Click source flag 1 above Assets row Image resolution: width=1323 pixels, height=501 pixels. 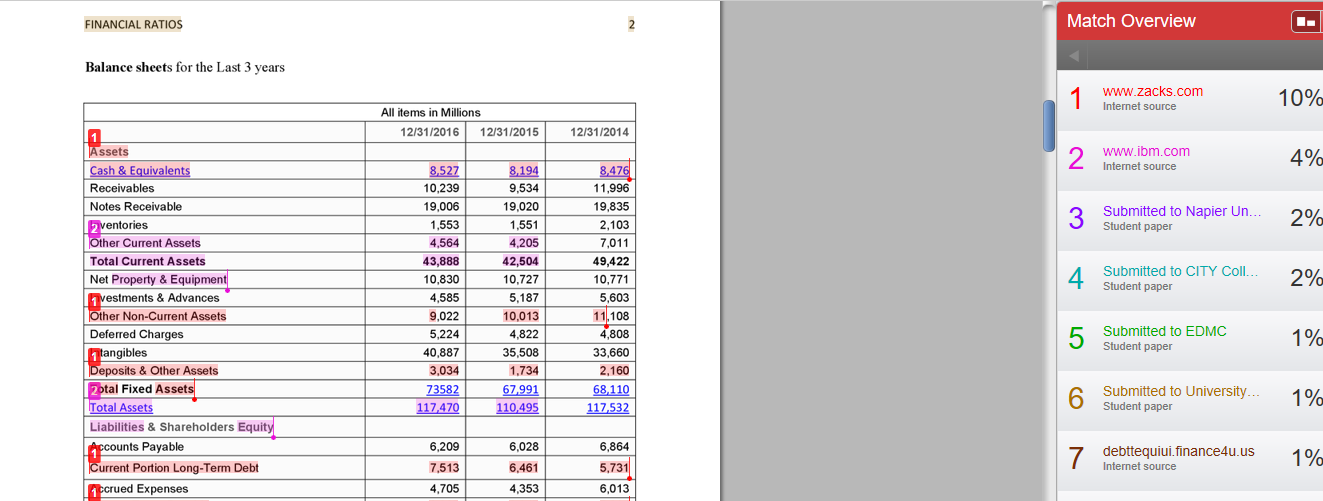coord(95,136)
